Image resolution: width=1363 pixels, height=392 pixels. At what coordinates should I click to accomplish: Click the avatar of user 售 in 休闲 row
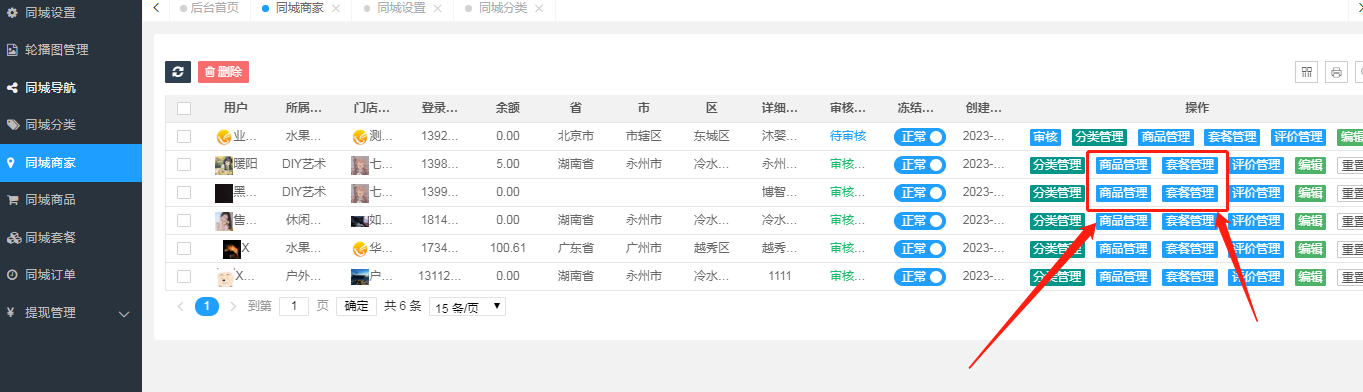(224, 221)
